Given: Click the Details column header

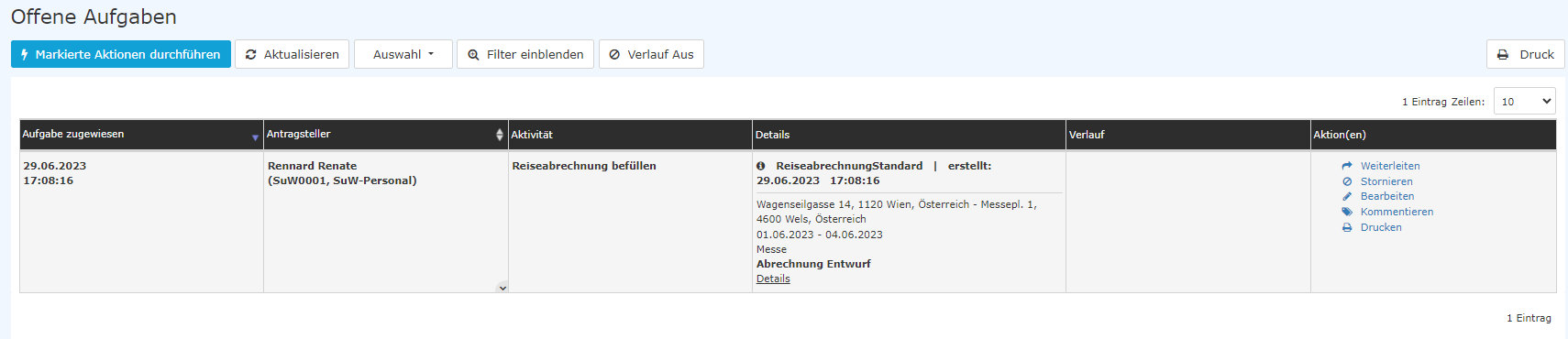Looking at the screenshot, I should click(909, 135).
